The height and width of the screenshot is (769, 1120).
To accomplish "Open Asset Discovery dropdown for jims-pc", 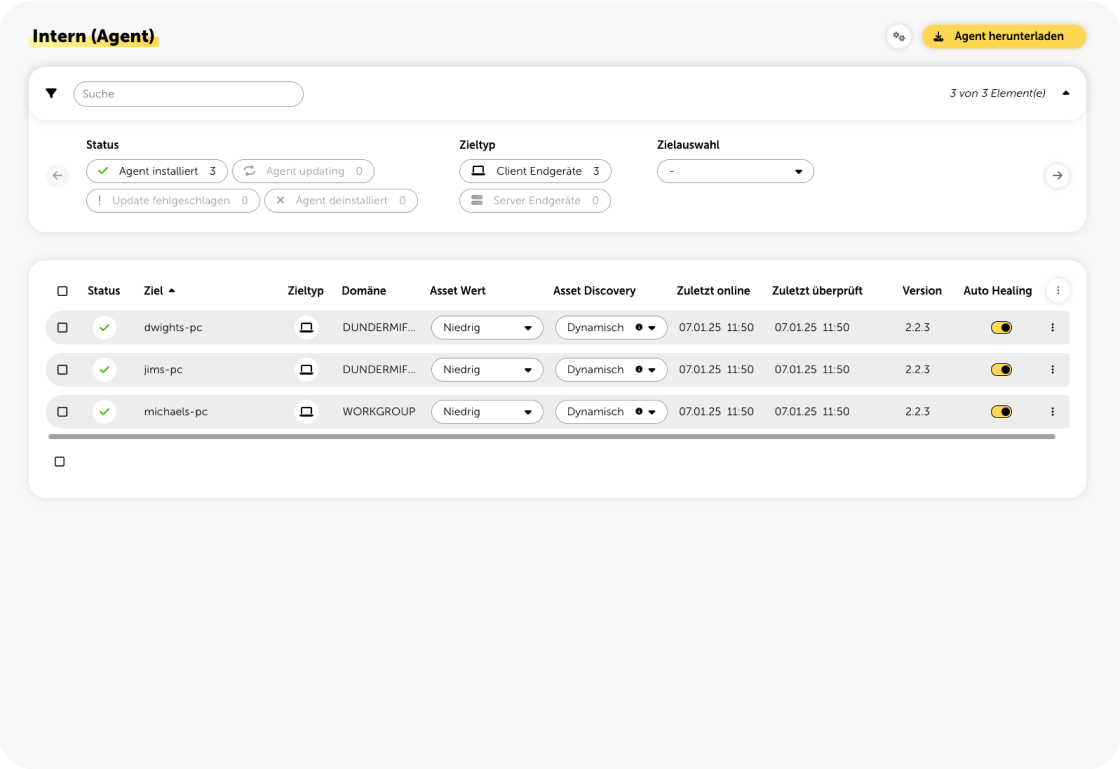I will 611,370.
